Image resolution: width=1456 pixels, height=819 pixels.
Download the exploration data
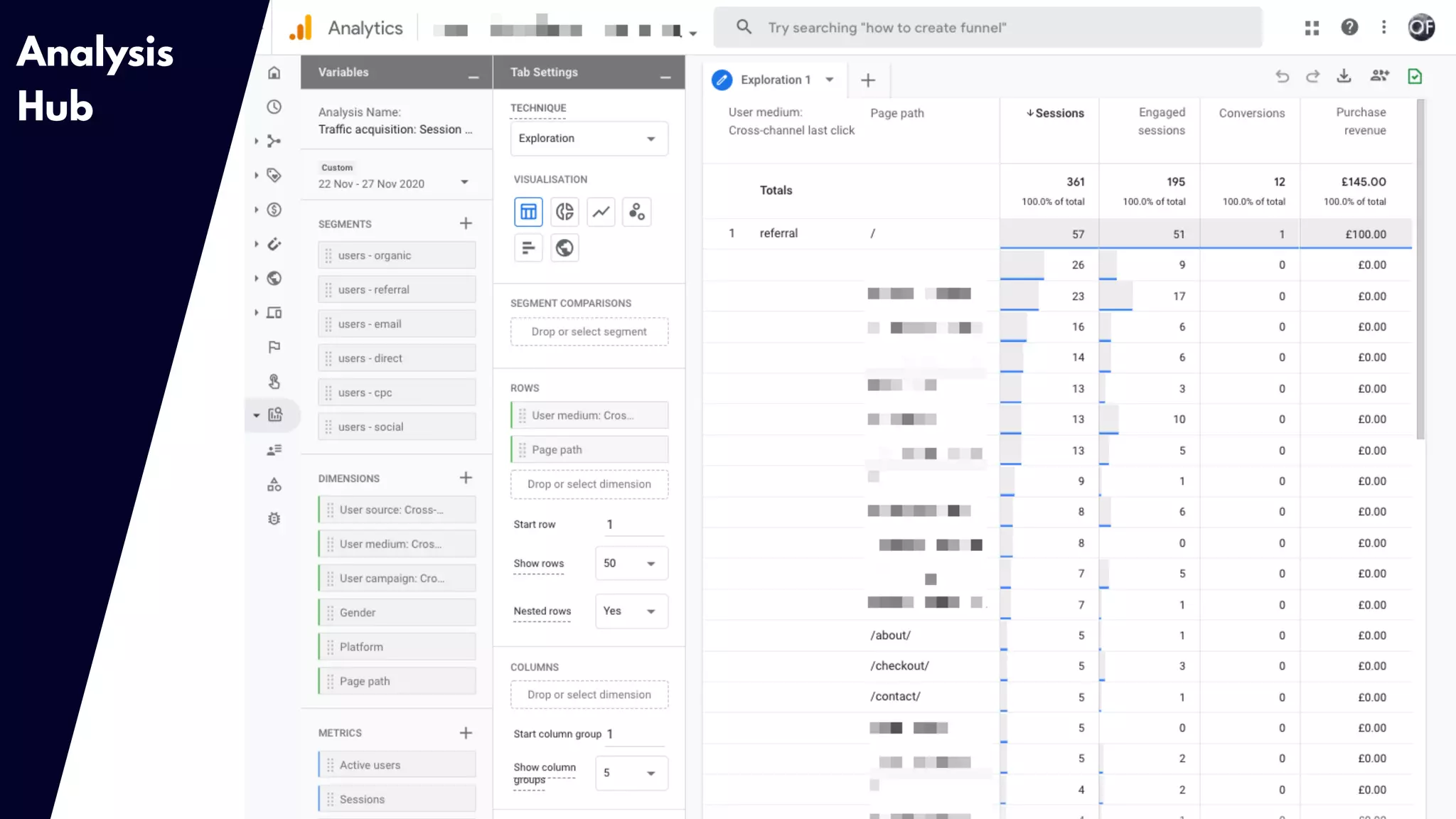click(1344, 76)
